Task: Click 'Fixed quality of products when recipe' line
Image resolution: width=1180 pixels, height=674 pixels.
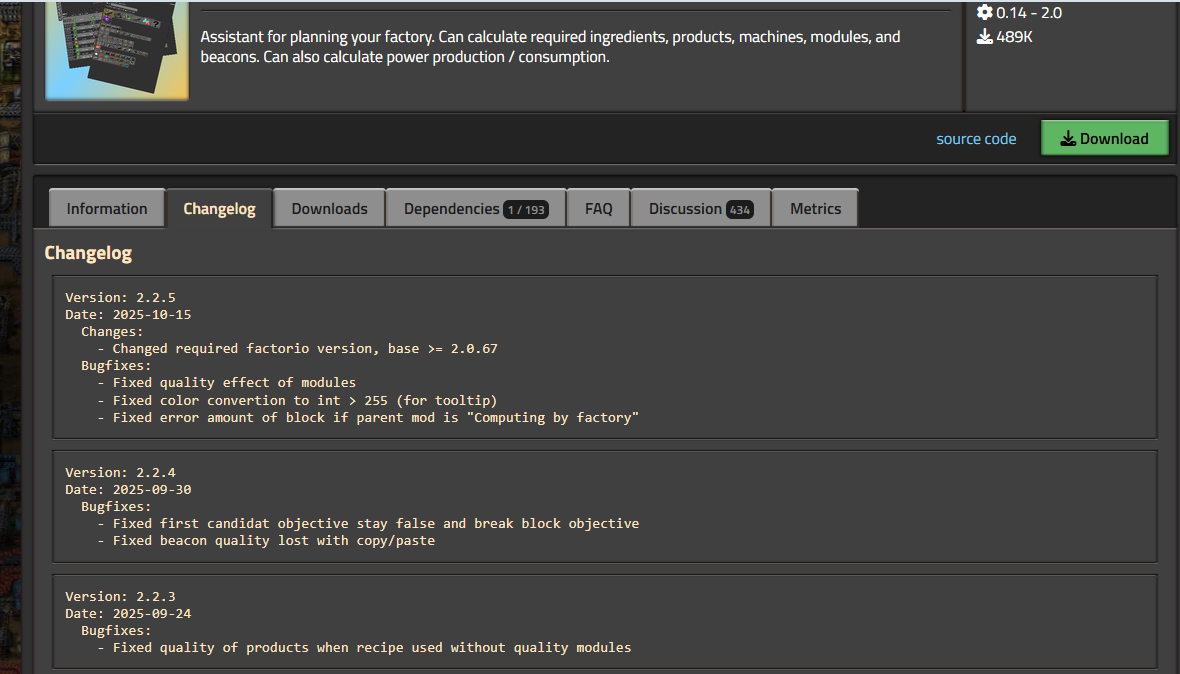Action: pos(364,647)
